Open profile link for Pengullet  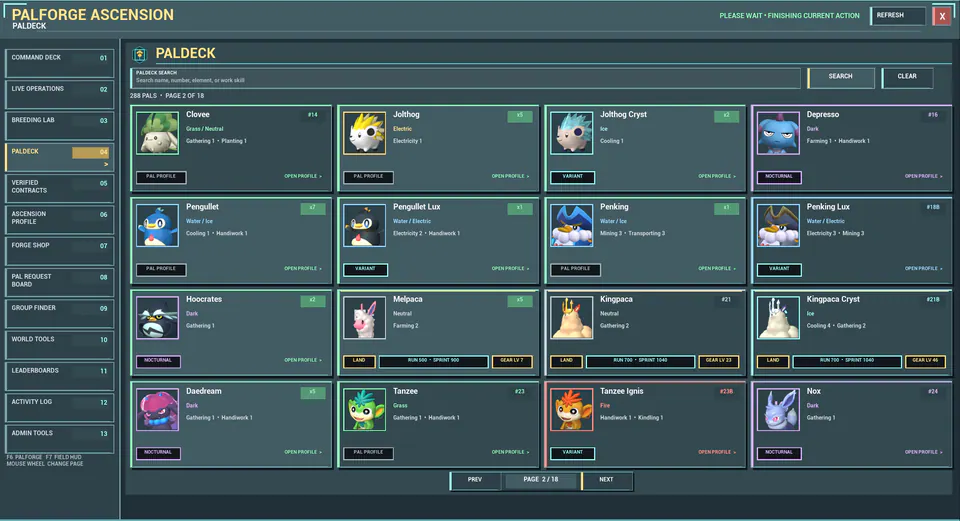[x=302, y=269]
